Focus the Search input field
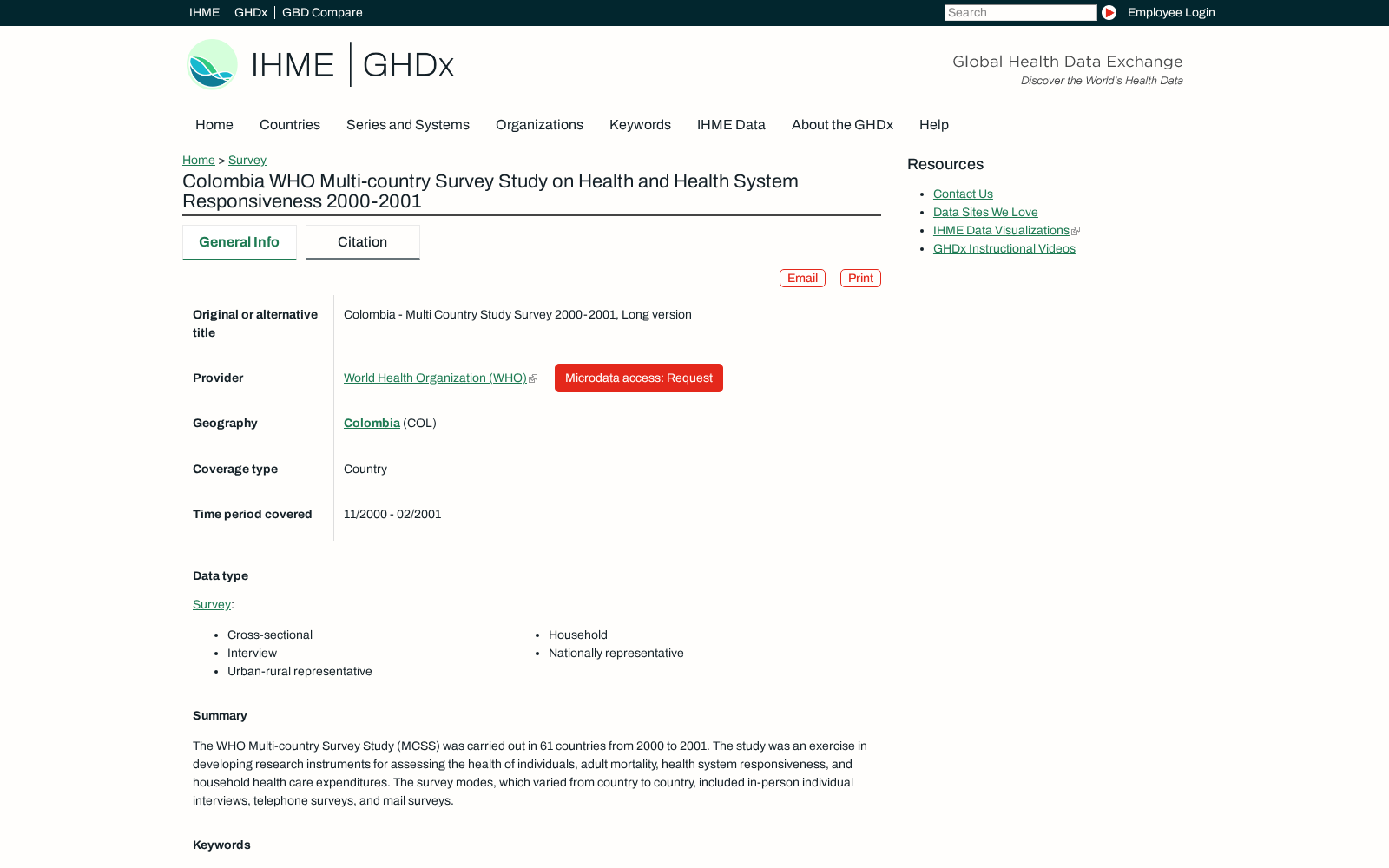The image size is (1389, 868). (1020, 13)
